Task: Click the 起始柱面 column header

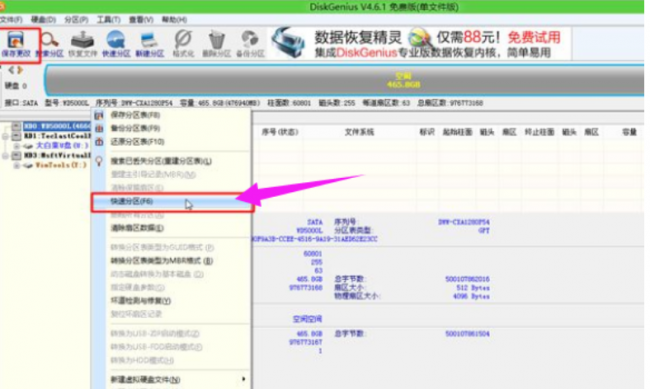Action: 457,132
